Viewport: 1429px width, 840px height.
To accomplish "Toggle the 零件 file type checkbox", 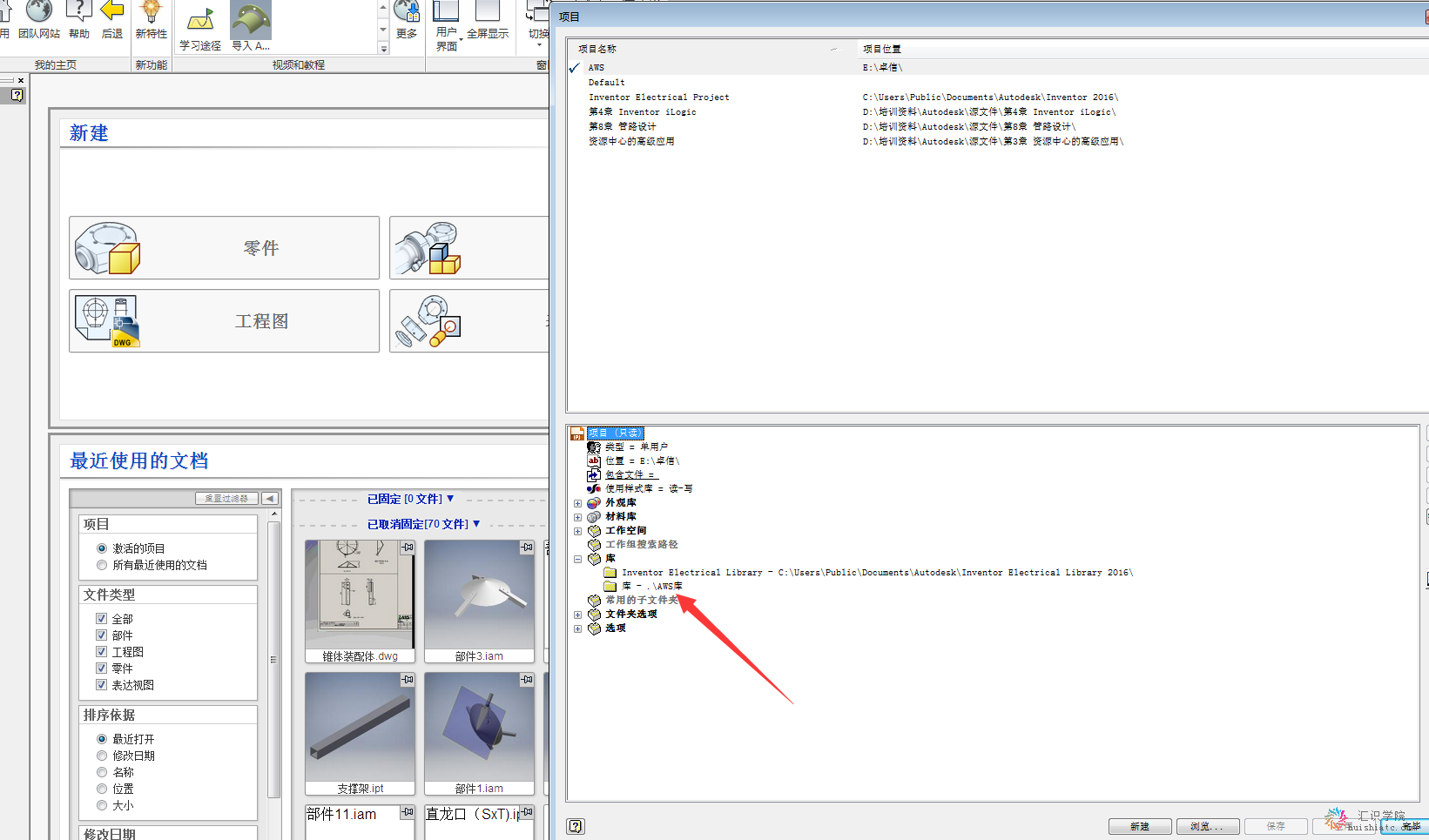I will click(x=102, y=669).
